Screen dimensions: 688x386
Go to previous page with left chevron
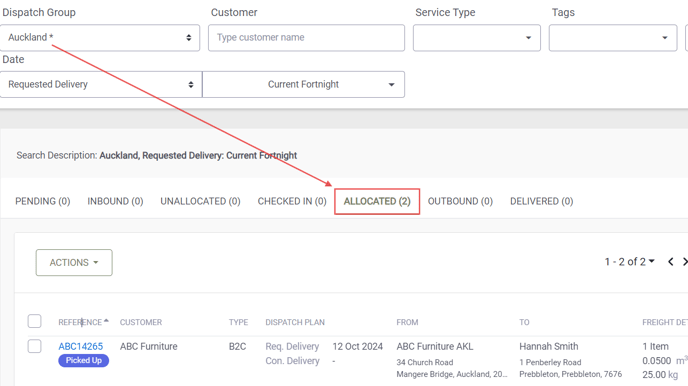(670, 262)
